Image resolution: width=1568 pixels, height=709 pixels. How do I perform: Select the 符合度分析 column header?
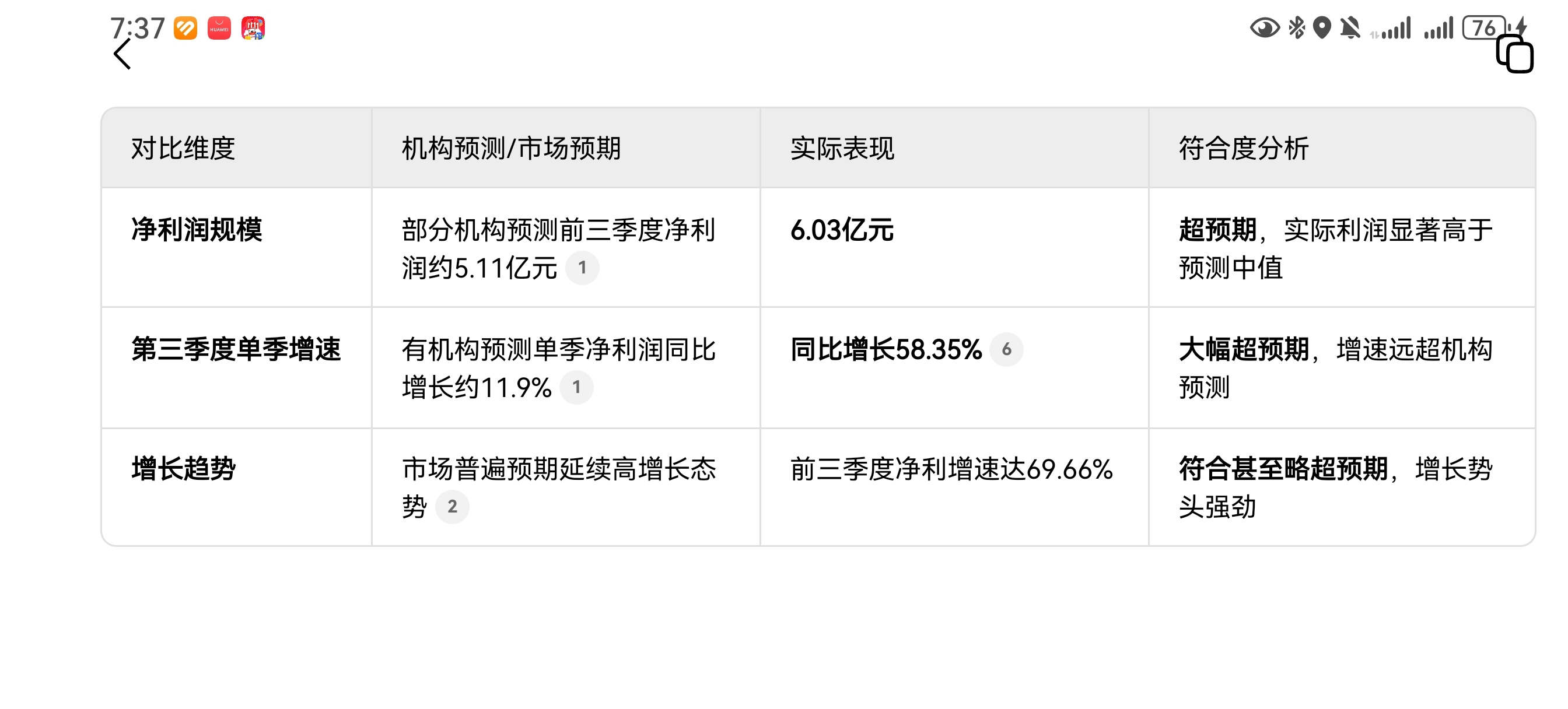[x=1243, y=148]
